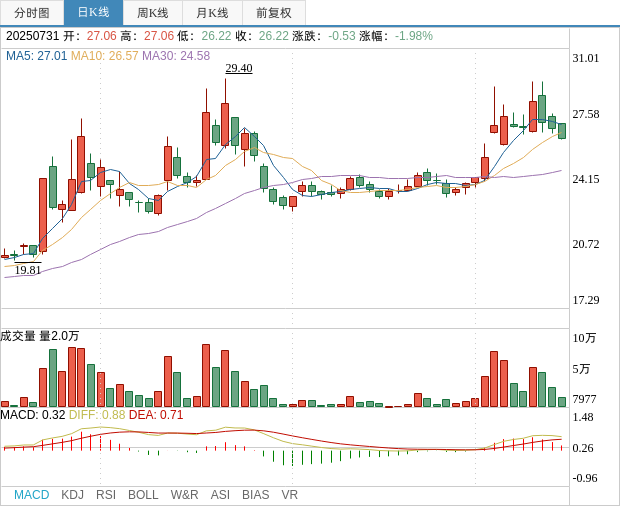Click the 27.58 price axis label
The image size is (620, 506).
coord(586,115)
